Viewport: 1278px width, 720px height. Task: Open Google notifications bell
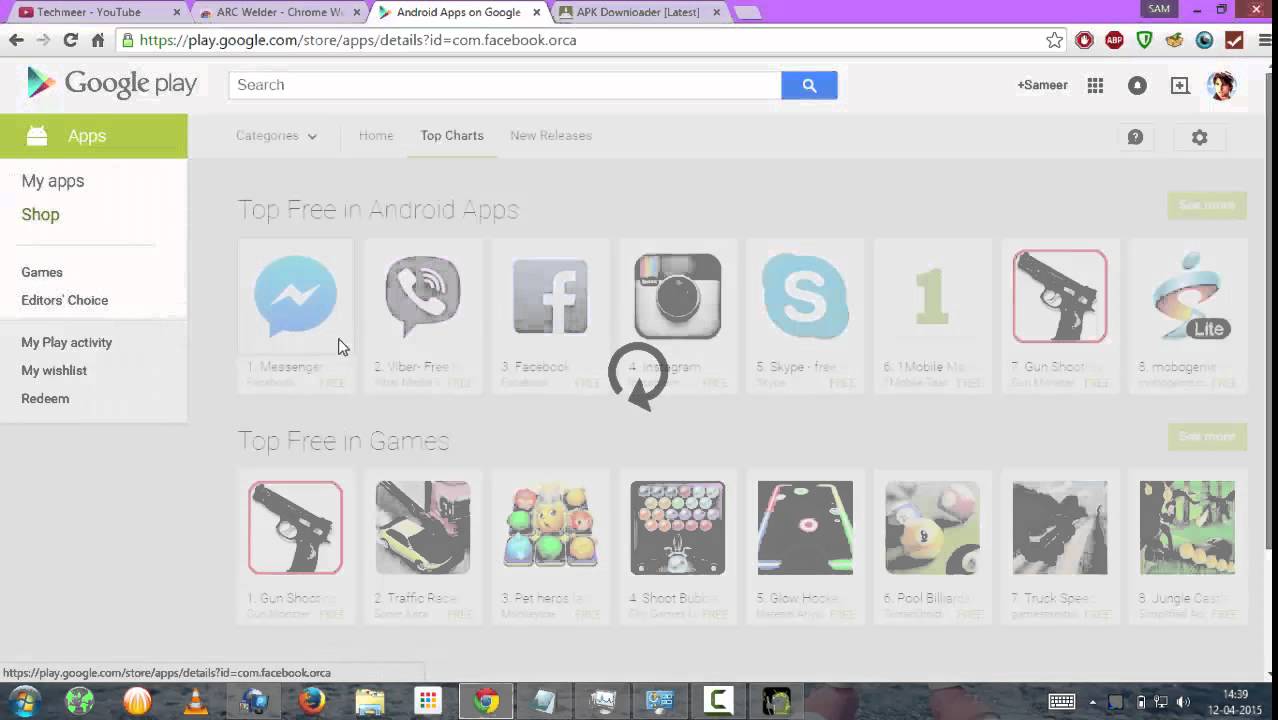click(1137, 85)
